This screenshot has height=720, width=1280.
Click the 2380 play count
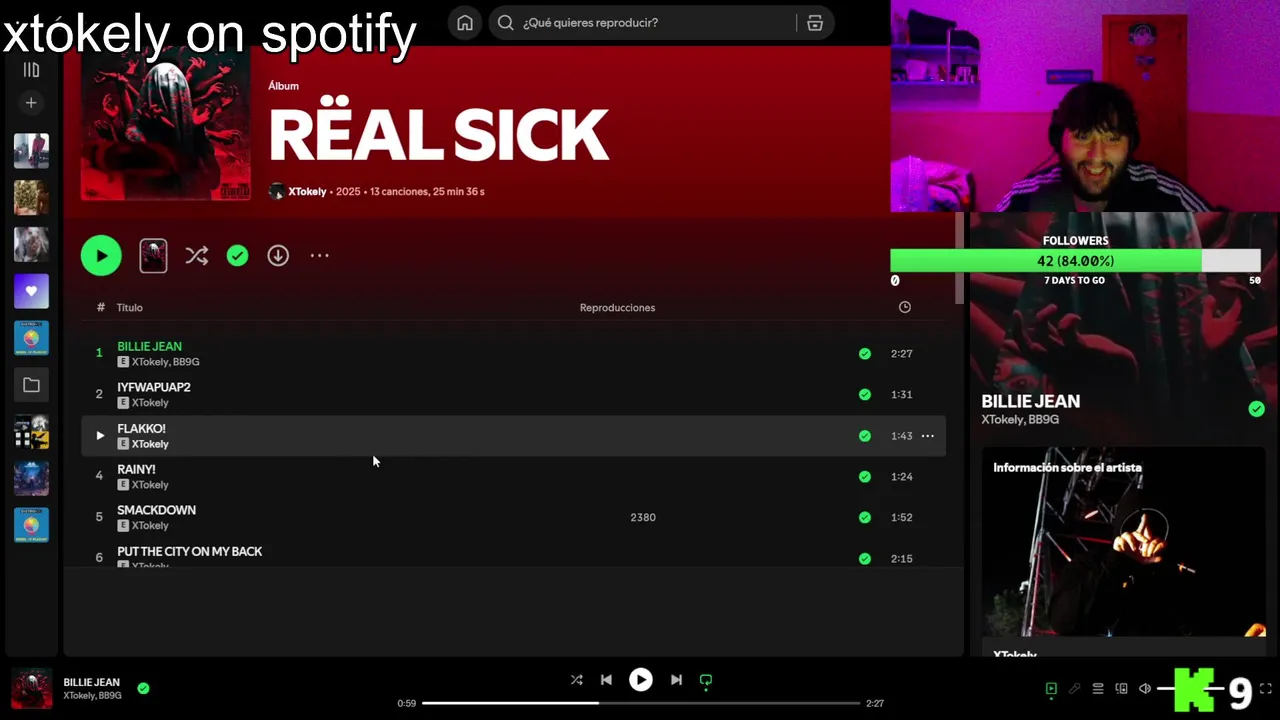coord(643,517)
